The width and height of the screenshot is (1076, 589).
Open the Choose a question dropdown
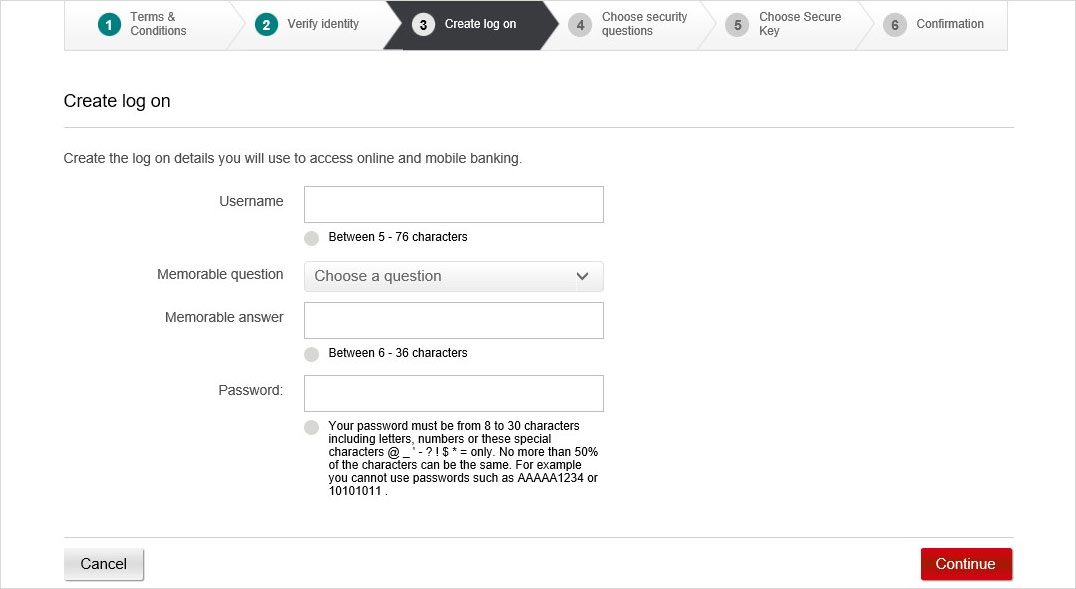click(x=454, y=277)
